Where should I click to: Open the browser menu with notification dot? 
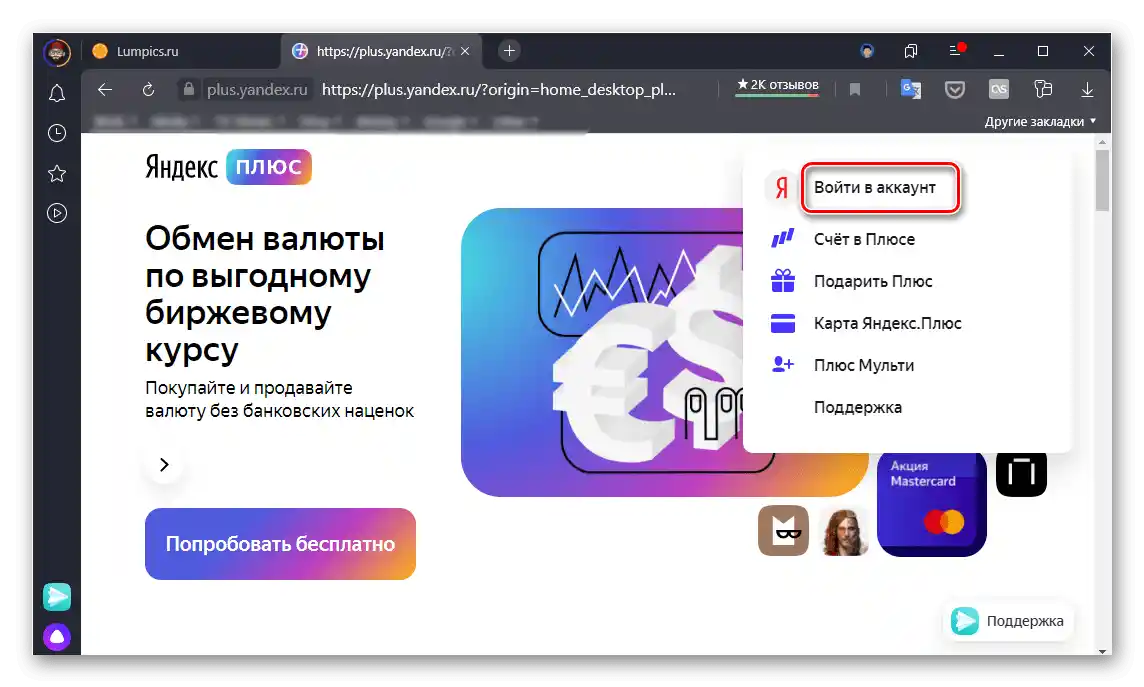956,50
